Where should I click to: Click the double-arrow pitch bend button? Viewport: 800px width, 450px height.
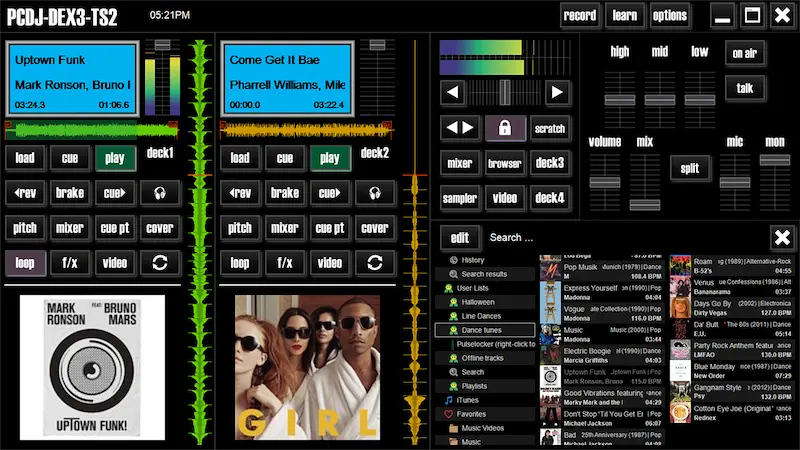(460, 128)
